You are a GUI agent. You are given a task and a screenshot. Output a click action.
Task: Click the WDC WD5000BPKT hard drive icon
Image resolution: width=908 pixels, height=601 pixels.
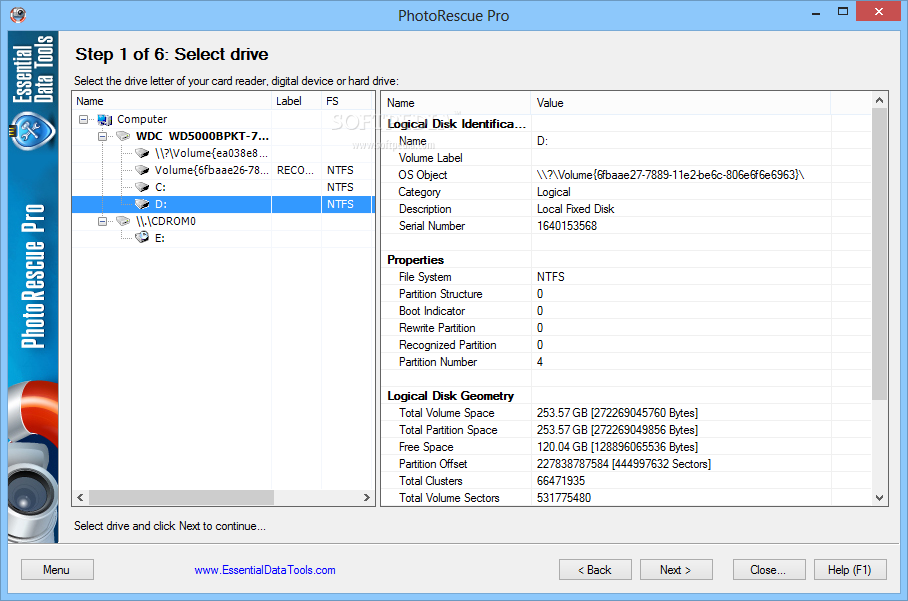tap(123, 136)
